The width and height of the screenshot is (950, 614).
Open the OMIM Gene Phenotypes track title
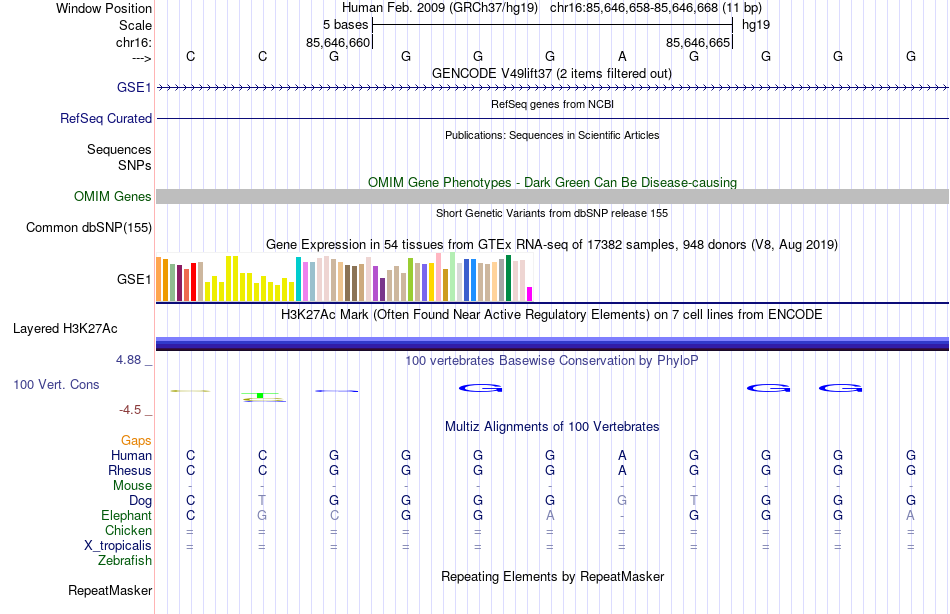point(552,182)
